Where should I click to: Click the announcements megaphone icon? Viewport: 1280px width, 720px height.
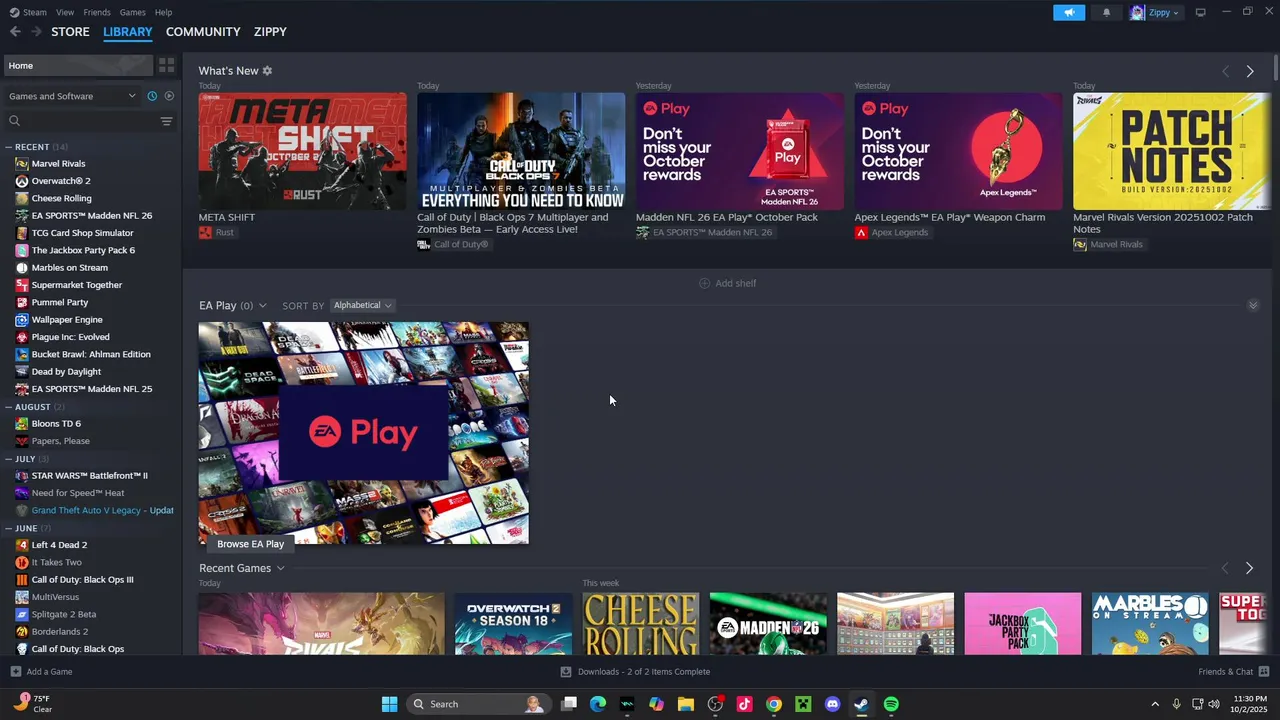[x=1068, y=12]
